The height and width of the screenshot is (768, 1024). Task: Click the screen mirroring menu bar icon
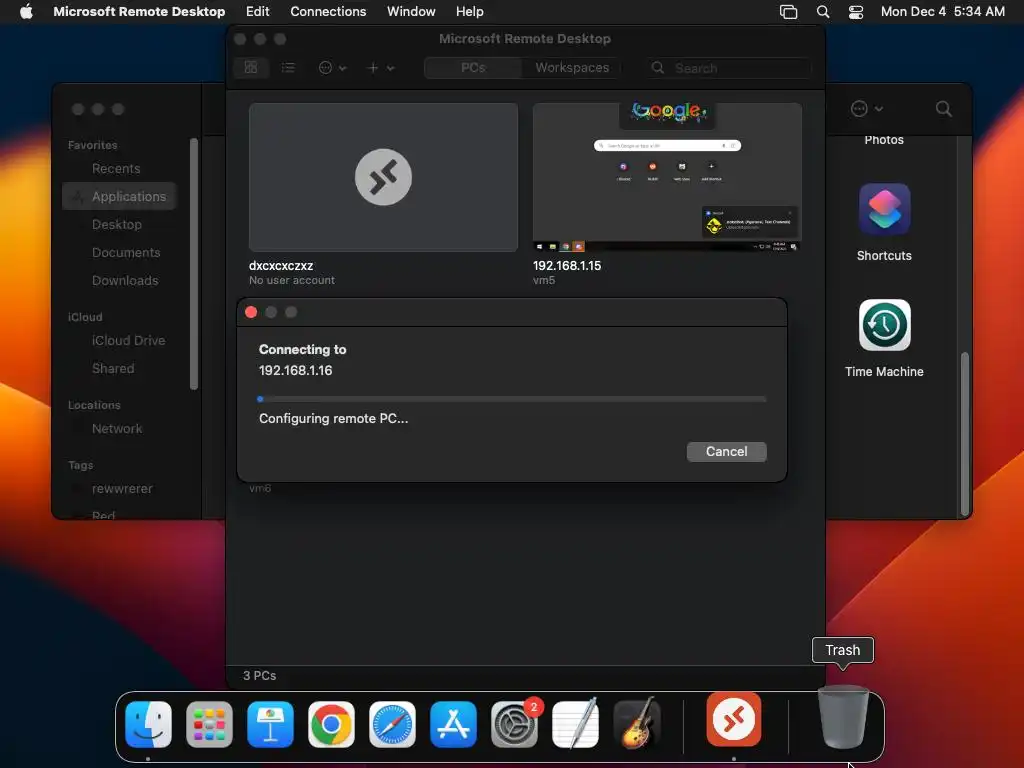(x=788, y=12)
